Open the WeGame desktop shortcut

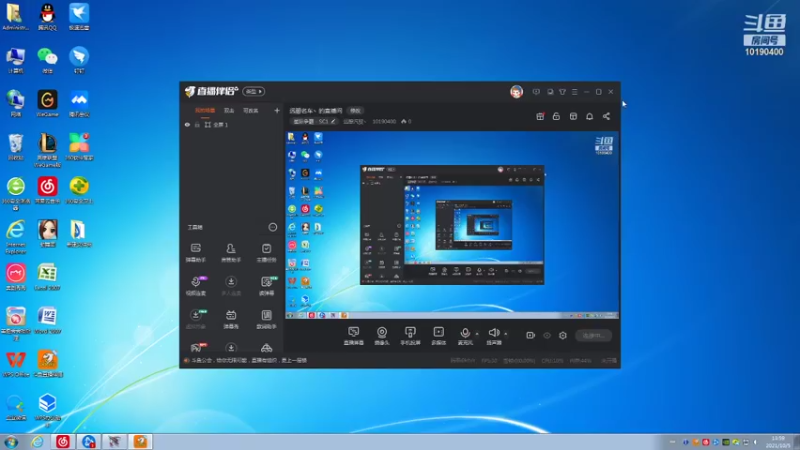tap(47, 104)
